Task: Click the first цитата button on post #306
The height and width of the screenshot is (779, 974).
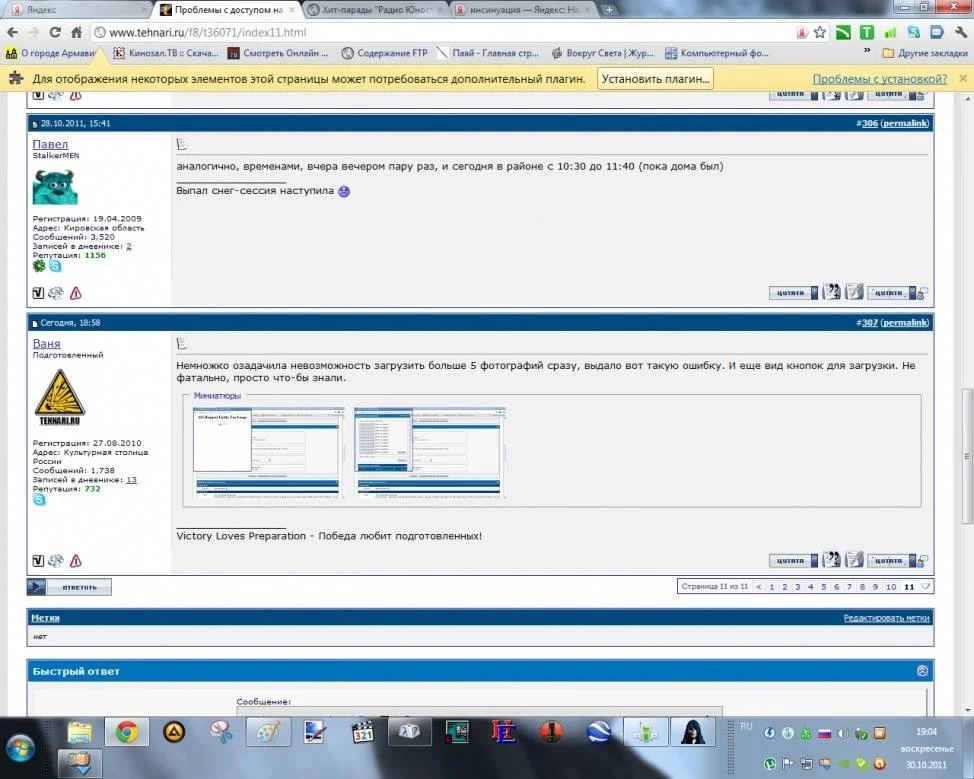Action: (793, 293)
